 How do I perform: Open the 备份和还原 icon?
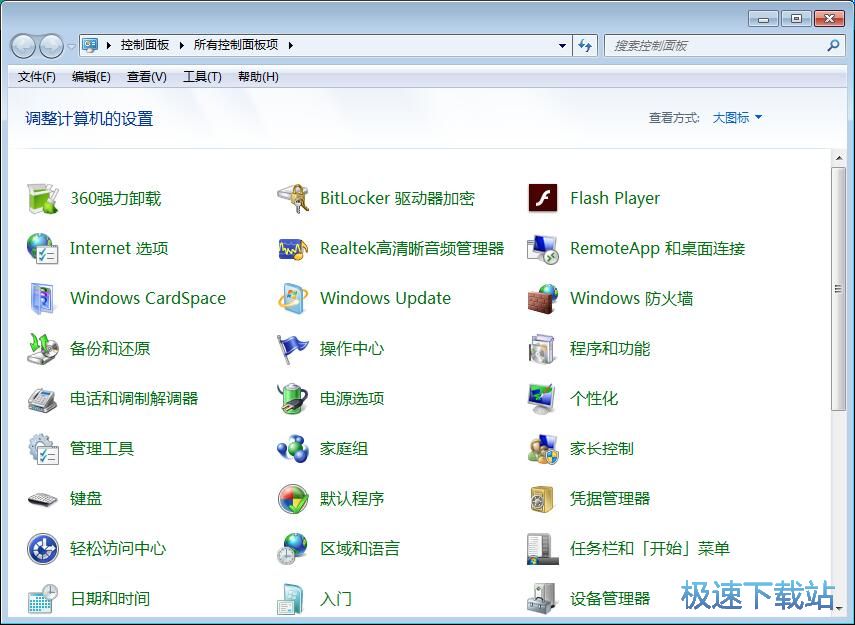(43, 348)
